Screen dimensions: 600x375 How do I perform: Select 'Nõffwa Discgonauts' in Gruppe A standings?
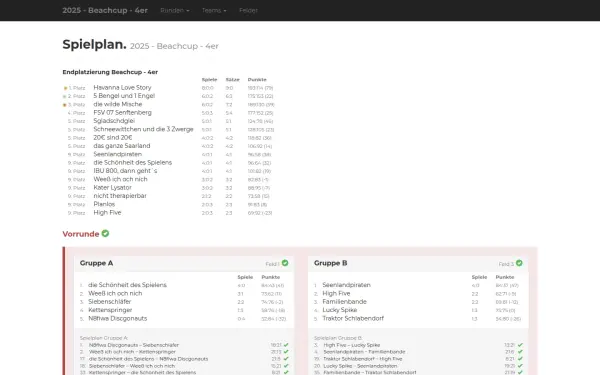point(117,318)
